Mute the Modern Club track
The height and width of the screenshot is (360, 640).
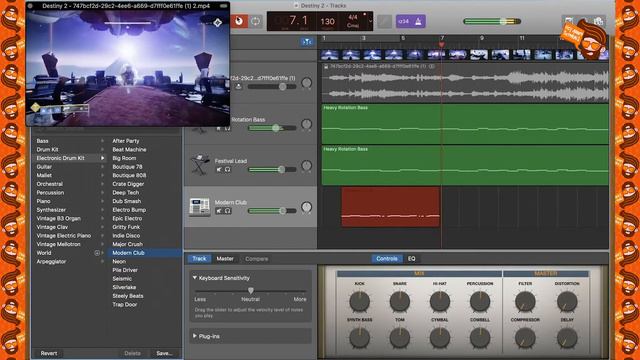click(219, 211)
